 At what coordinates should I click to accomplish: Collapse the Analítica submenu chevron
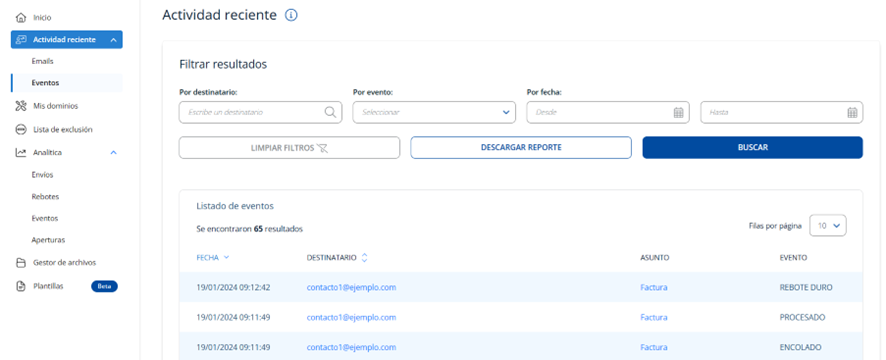114,153
